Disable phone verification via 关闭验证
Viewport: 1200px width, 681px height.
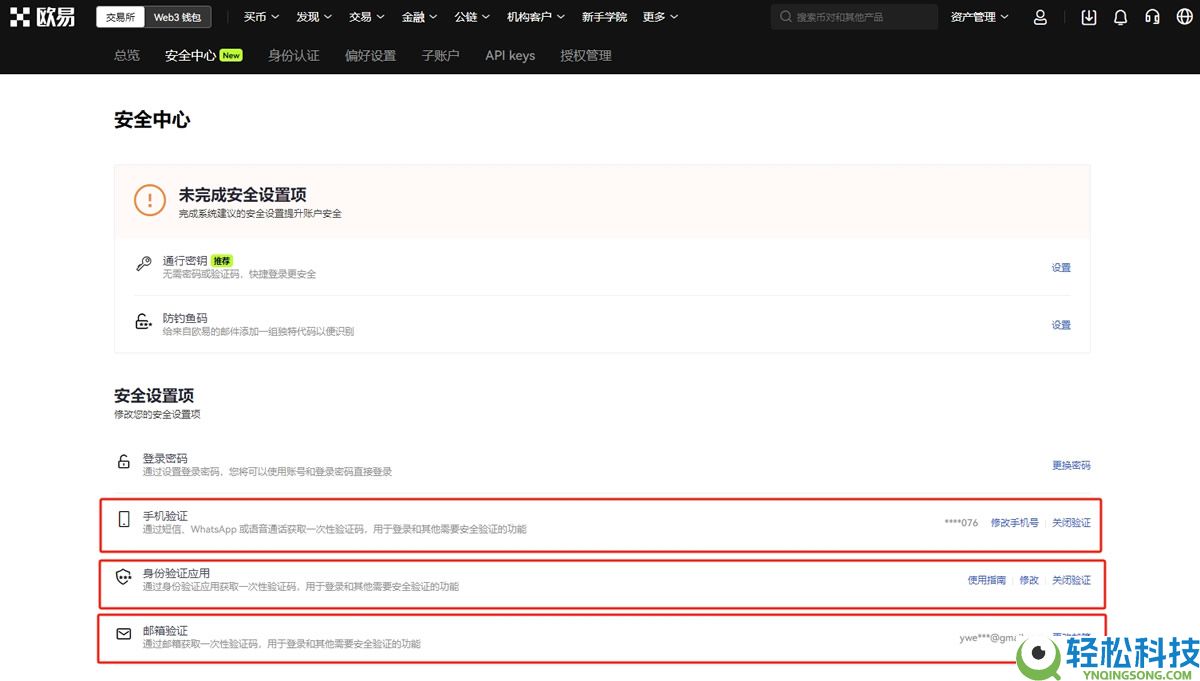1072,522
